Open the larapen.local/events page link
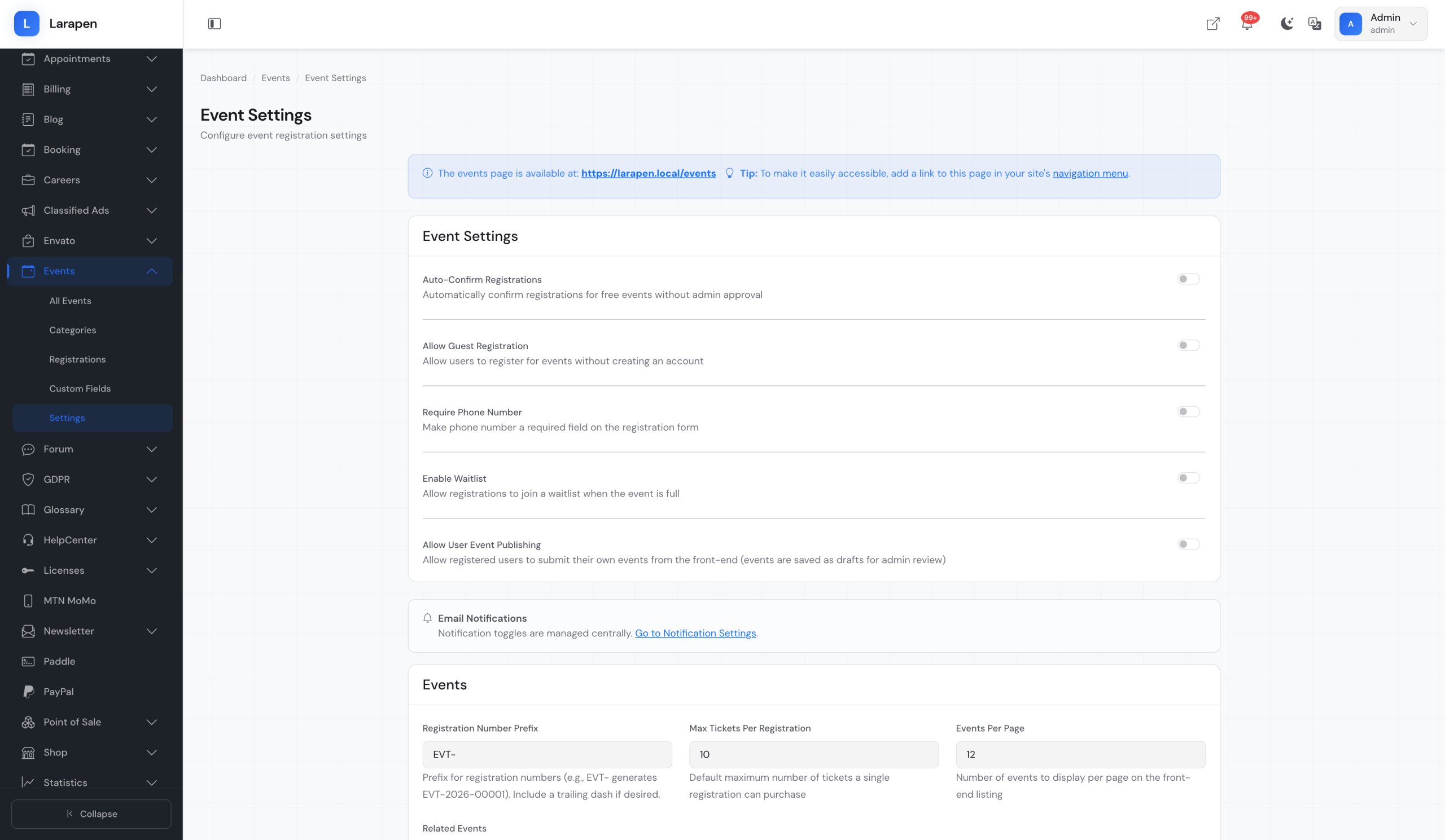The width and height of the screenshot is (1445, 840). pos(648,173)
